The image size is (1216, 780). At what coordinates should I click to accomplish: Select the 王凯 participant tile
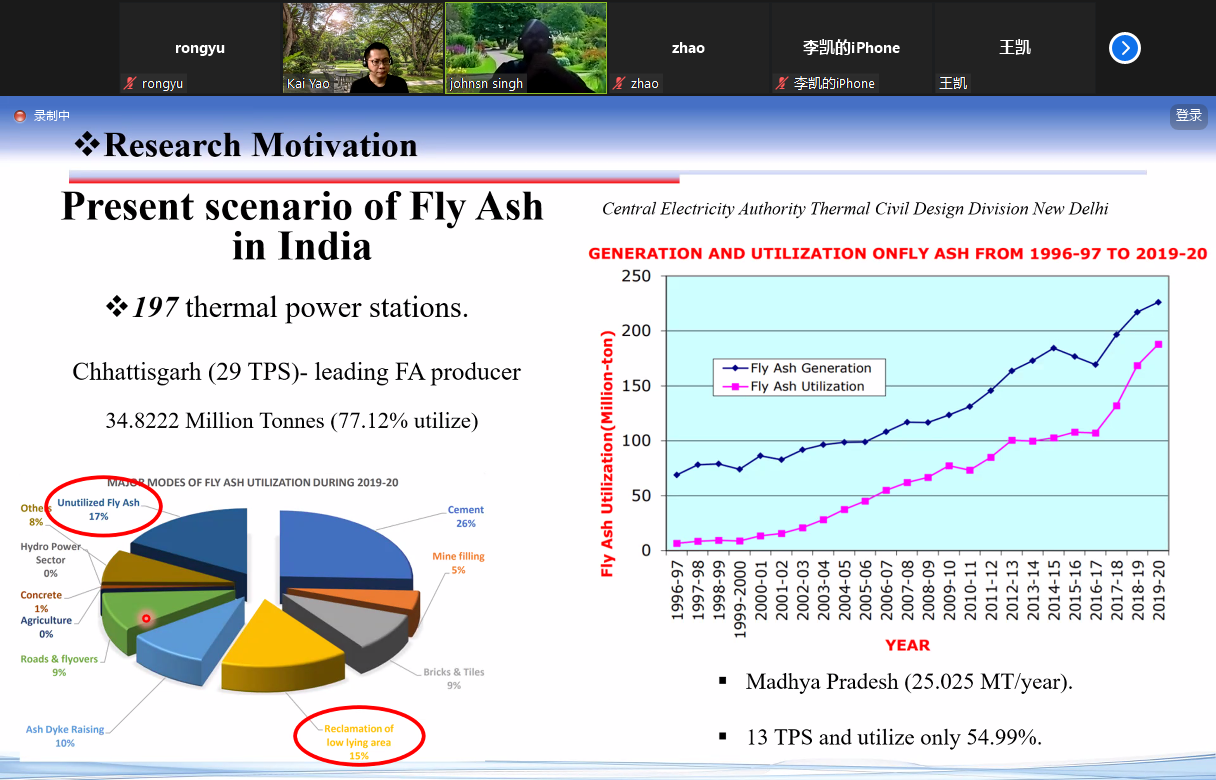click(1015, 48)
